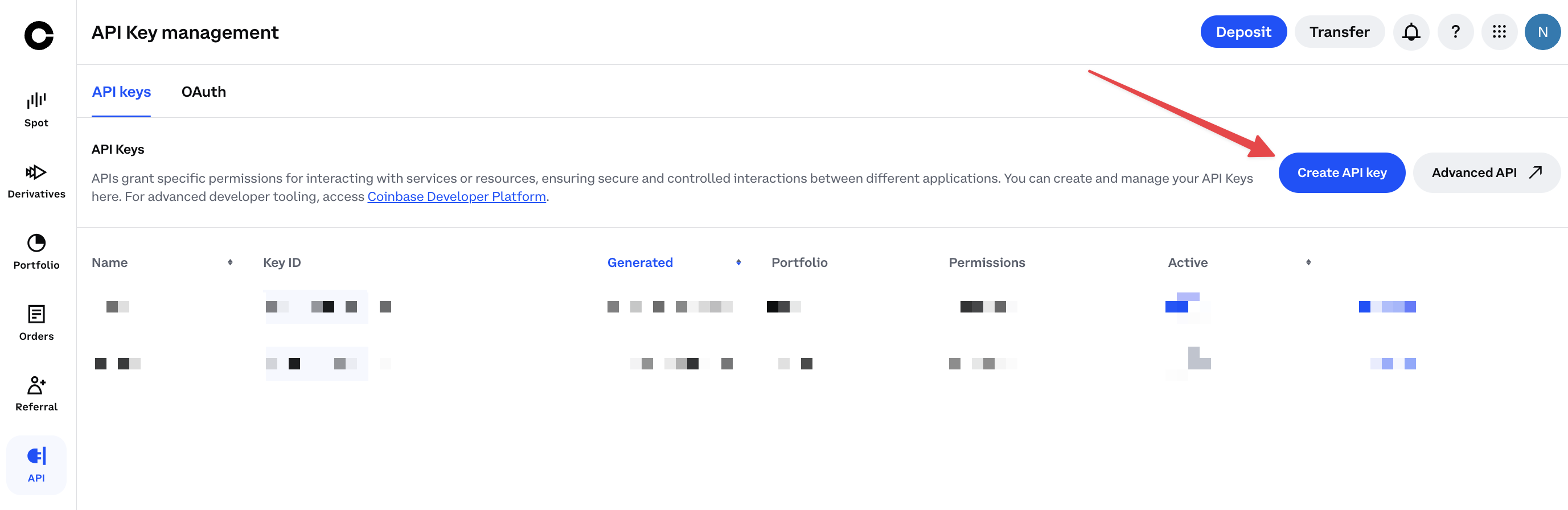The width and height of the screenshot is (1568, 510).
Task: Open the apps grid menu
Action: tap(1499, 32)
